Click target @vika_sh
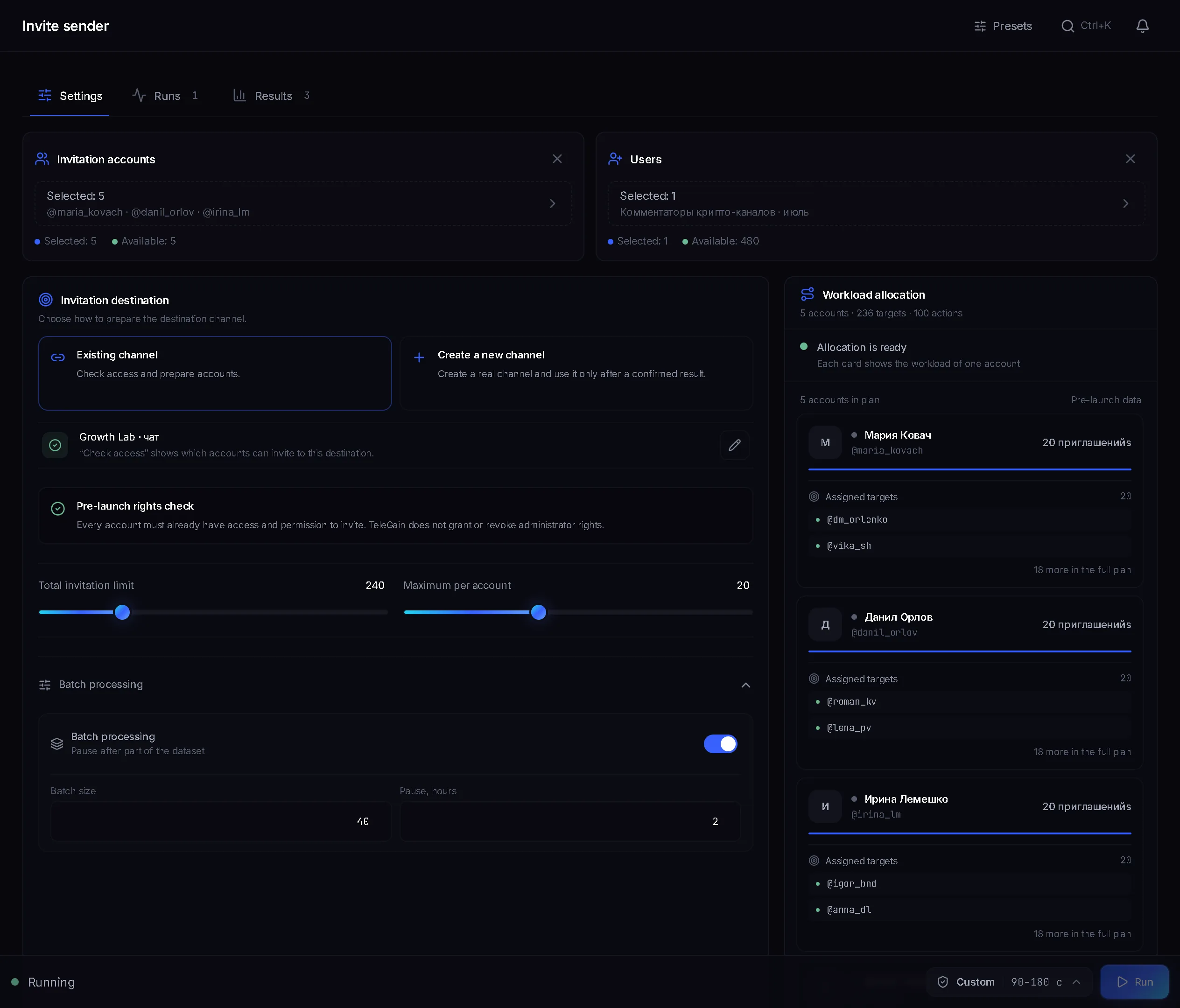Image resolution: width=1180 pixels, height=1008 pixels. (x=969, y=546)
